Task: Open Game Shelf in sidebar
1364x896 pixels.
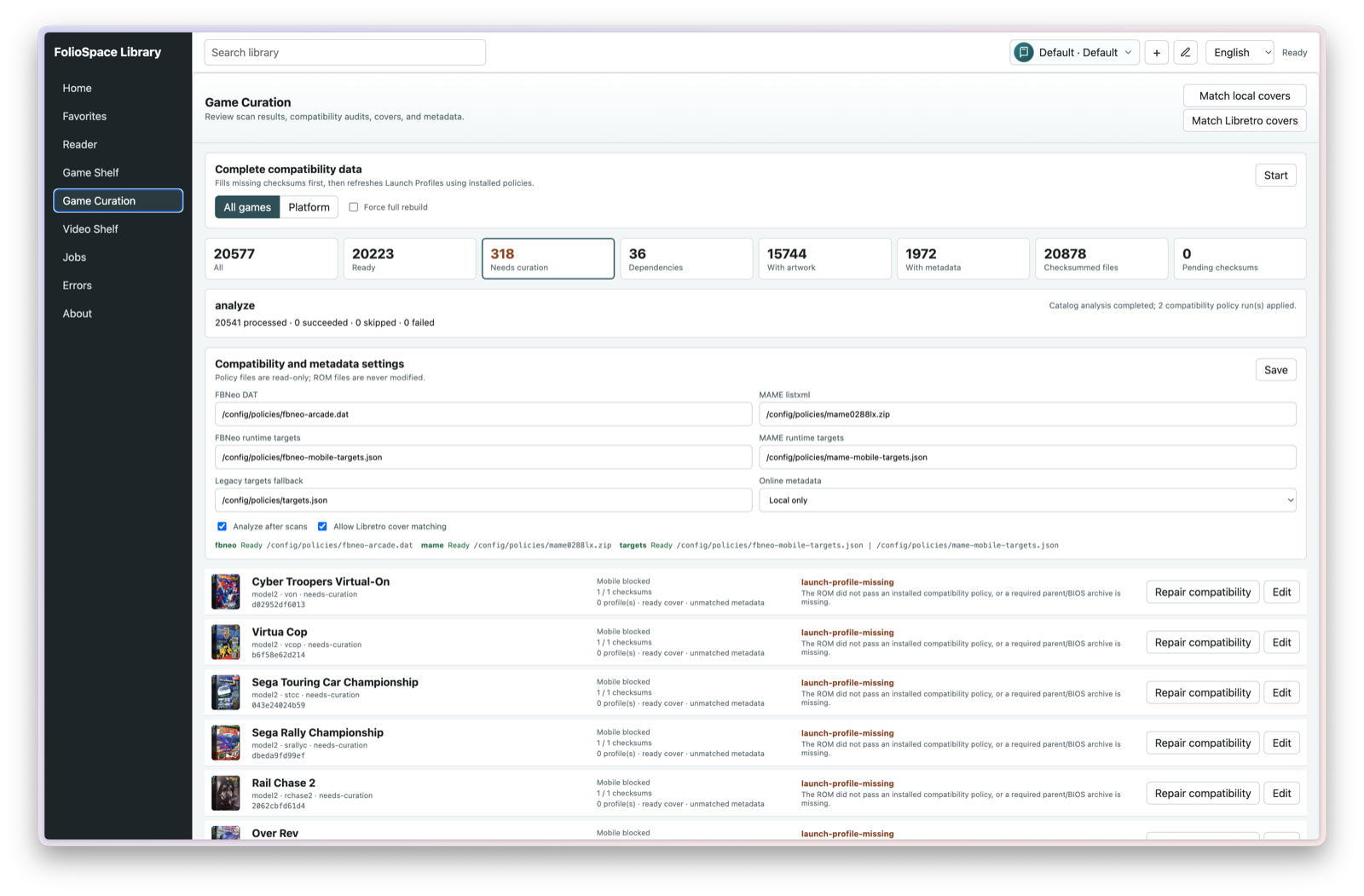Action: coord(118,172)
